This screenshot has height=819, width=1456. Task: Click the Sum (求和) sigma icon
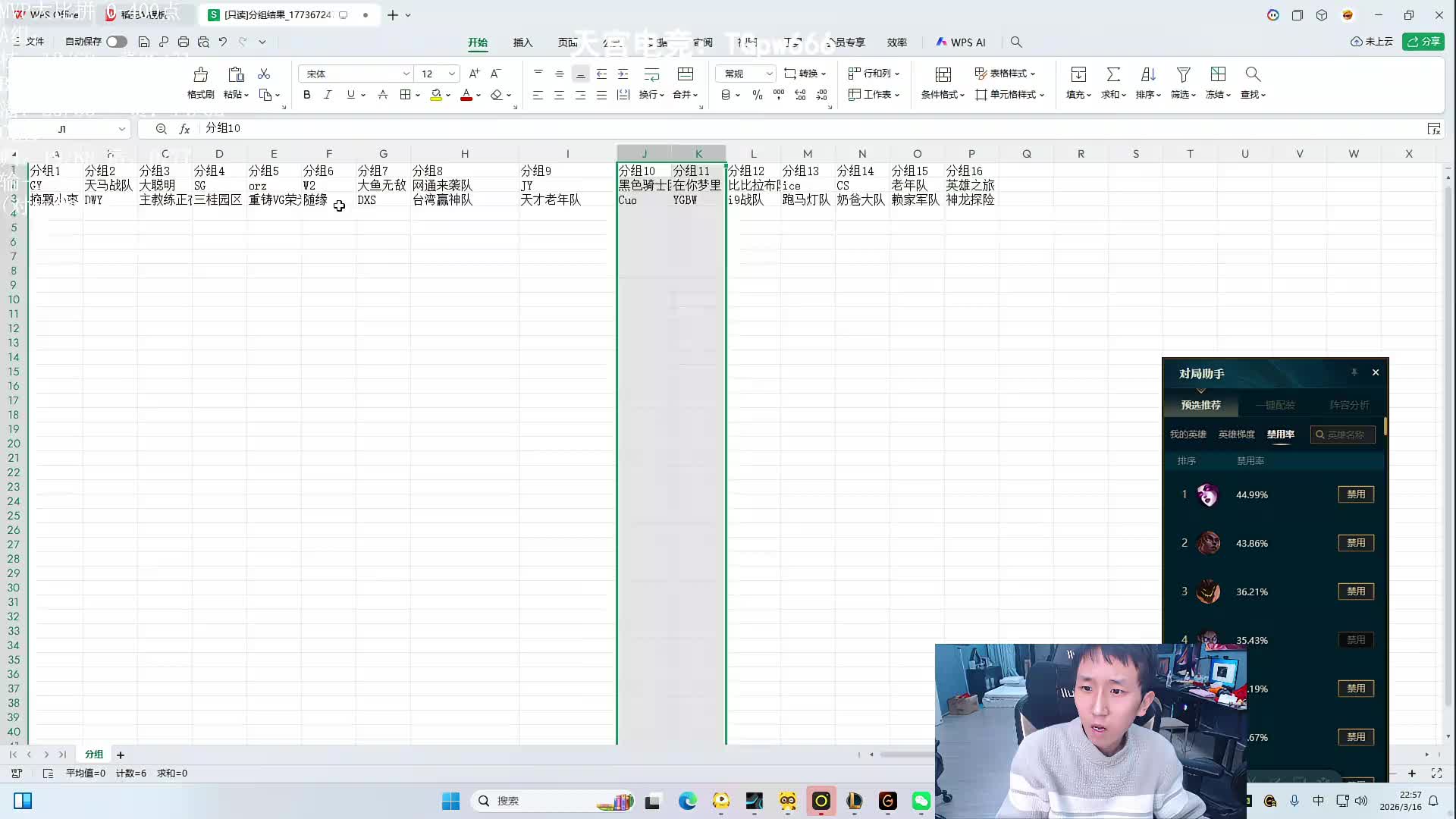[x=1112, y=75]
